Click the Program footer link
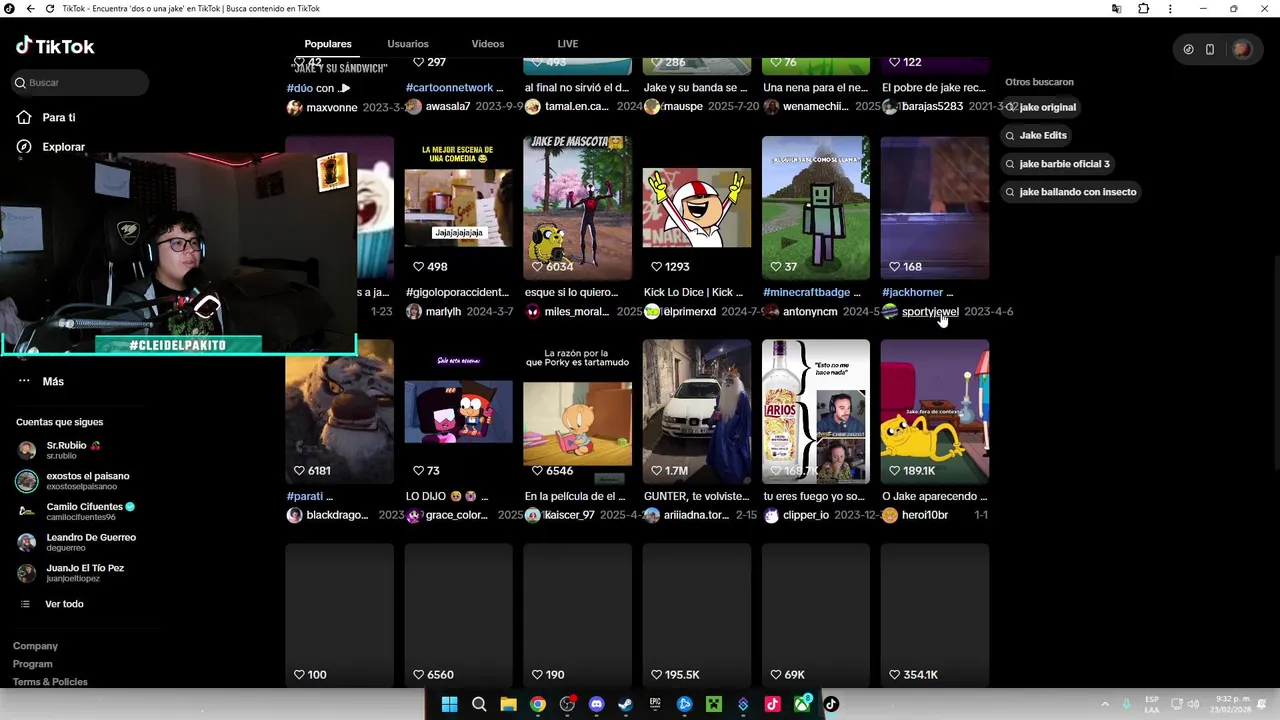The height and width of the screenshot is (720, 1280). (x=33, y=664)
